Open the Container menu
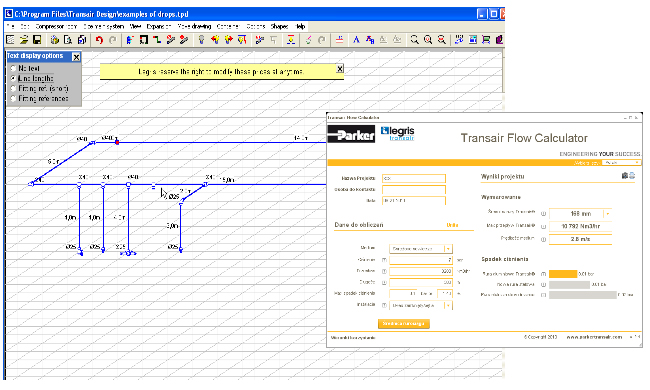This screenshot has height=390, width=650. click(x=228, y=26)
